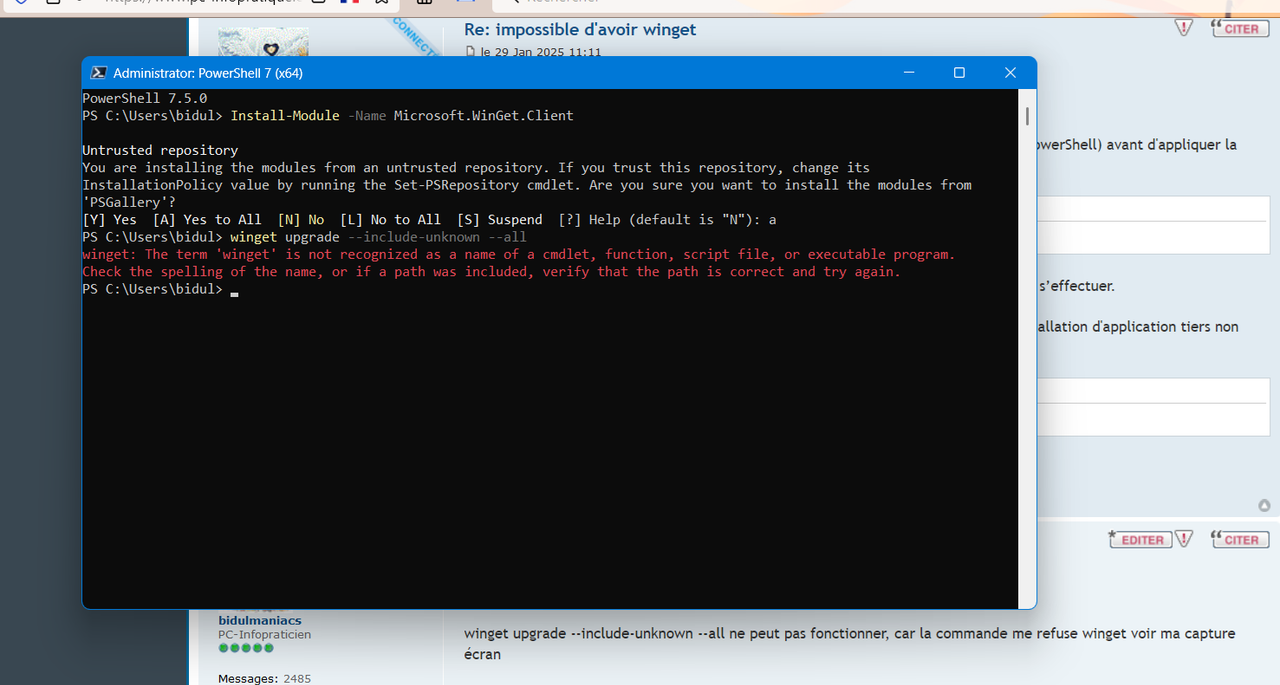Click the "Check the spelling" error line
Viewport: 1280px width, 685px height.
click(491, 271)
